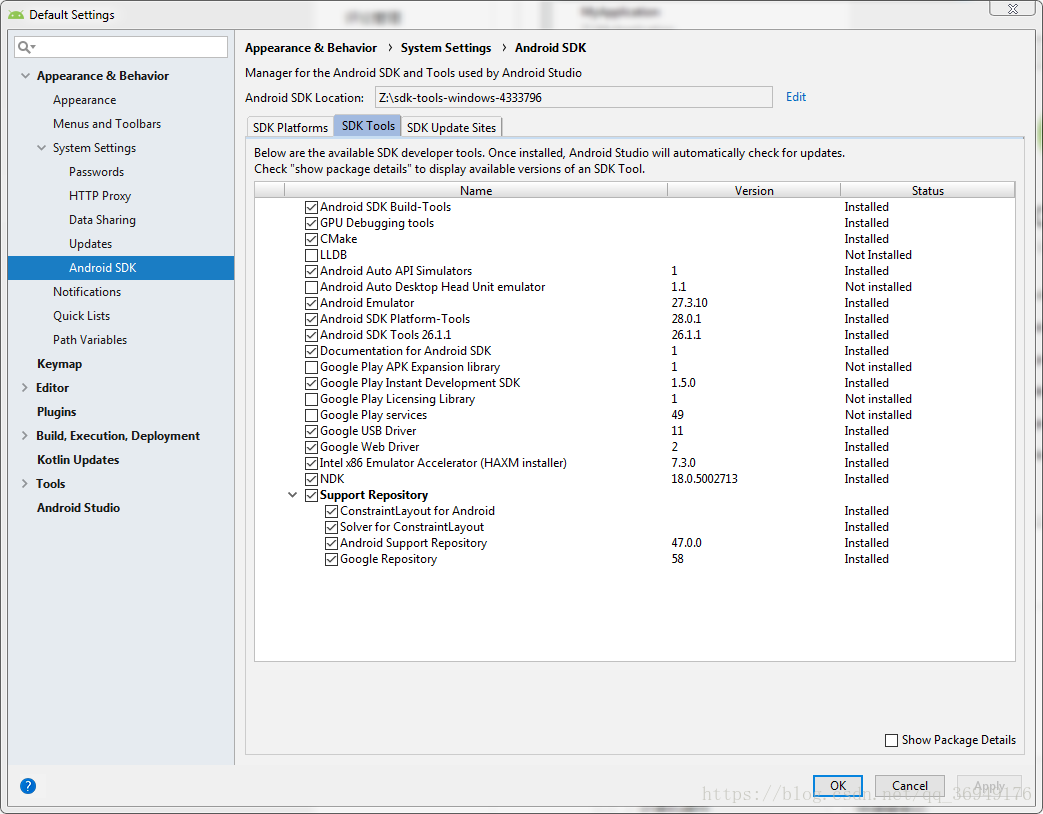
Task: Uncheck ConstraintLayout for Android checkbox
Action: 331,511
